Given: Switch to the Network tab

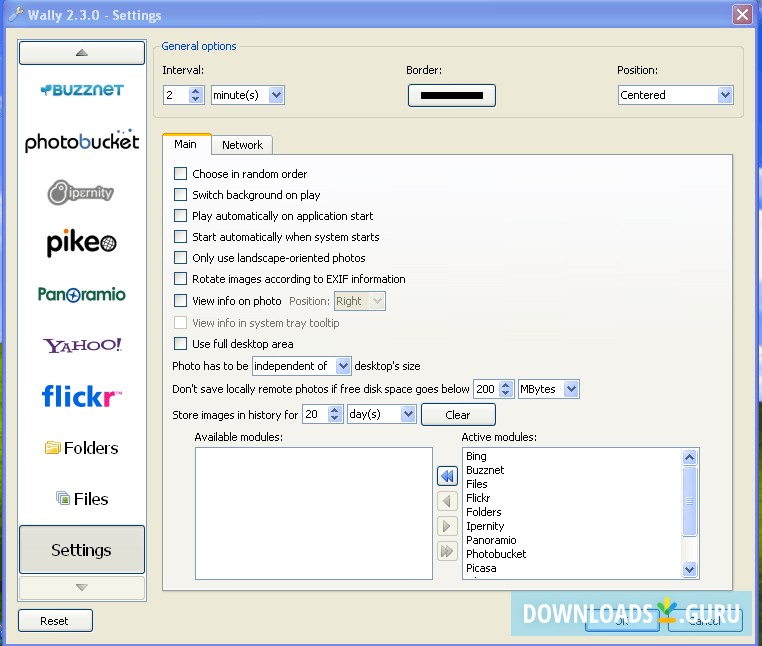Looking at the screenshot, I should point(242,145).
